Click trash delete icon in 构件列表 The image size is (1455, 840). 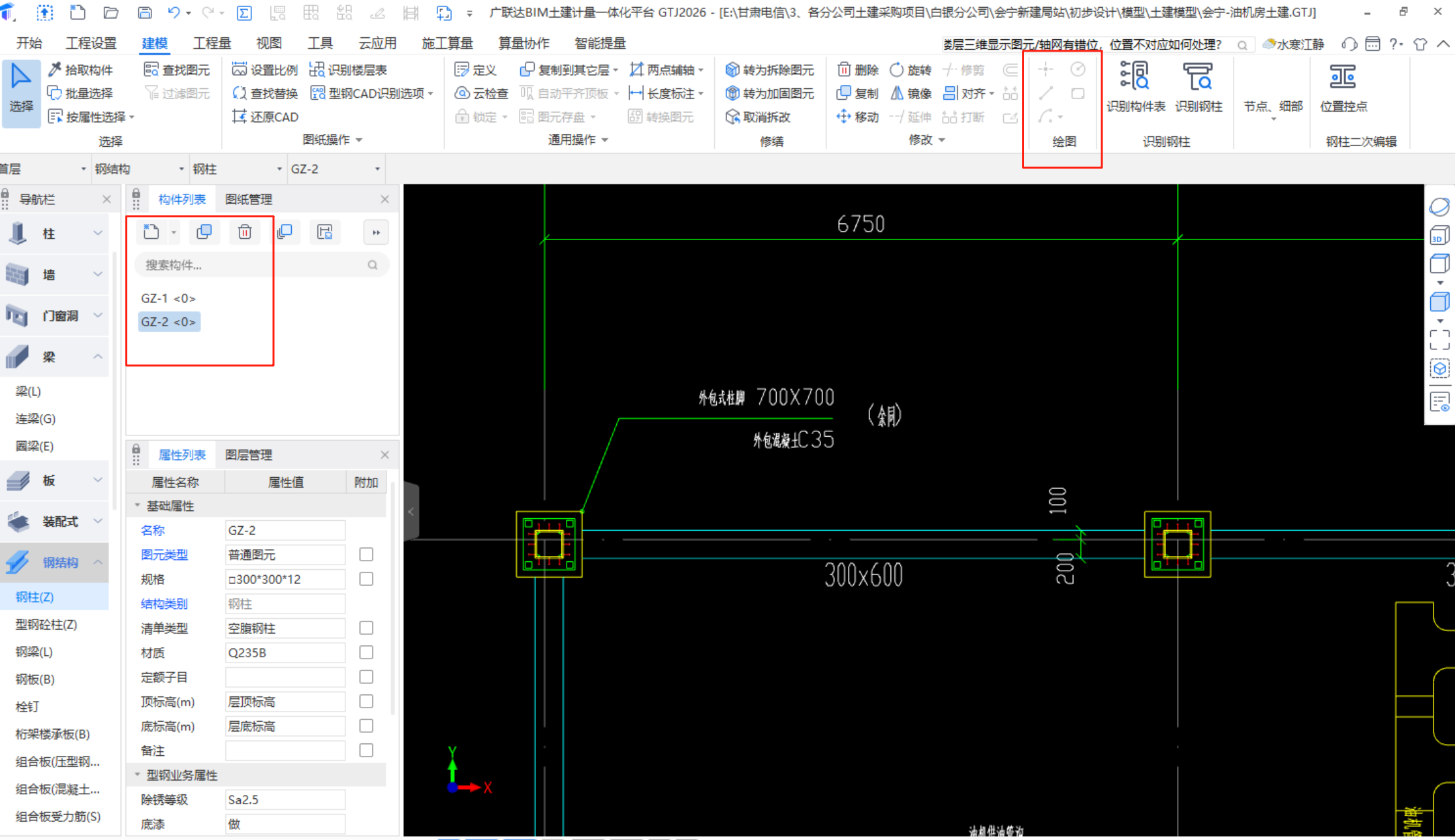(245, 232)
